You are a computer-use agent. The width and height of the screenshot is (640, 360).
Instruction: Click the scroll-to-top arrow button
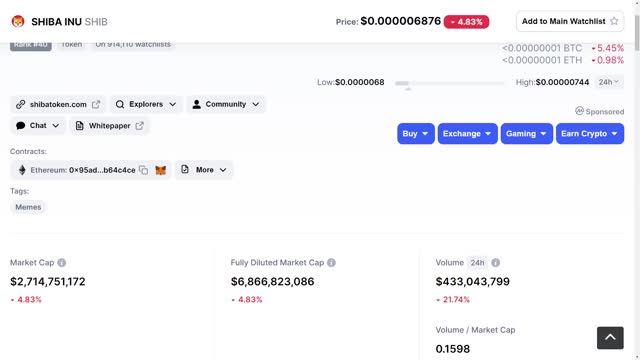point(610,338)
